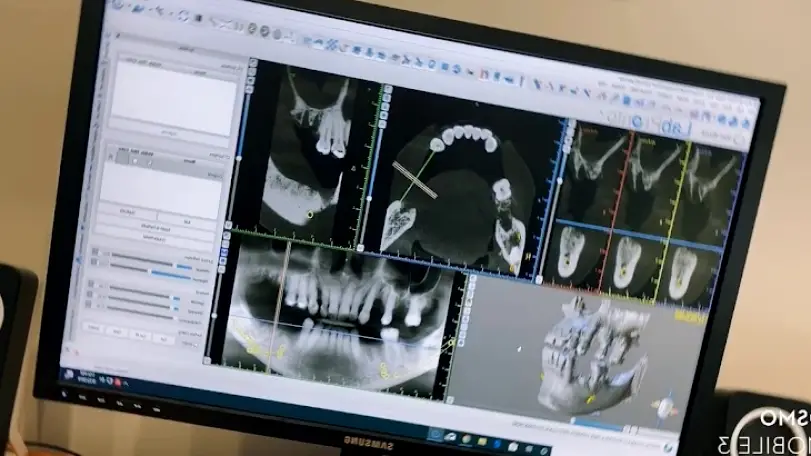This screenshot has width=811, height=456.
Task: Click the first gray round checkmark toolbar icon
Action: [252, 28]
